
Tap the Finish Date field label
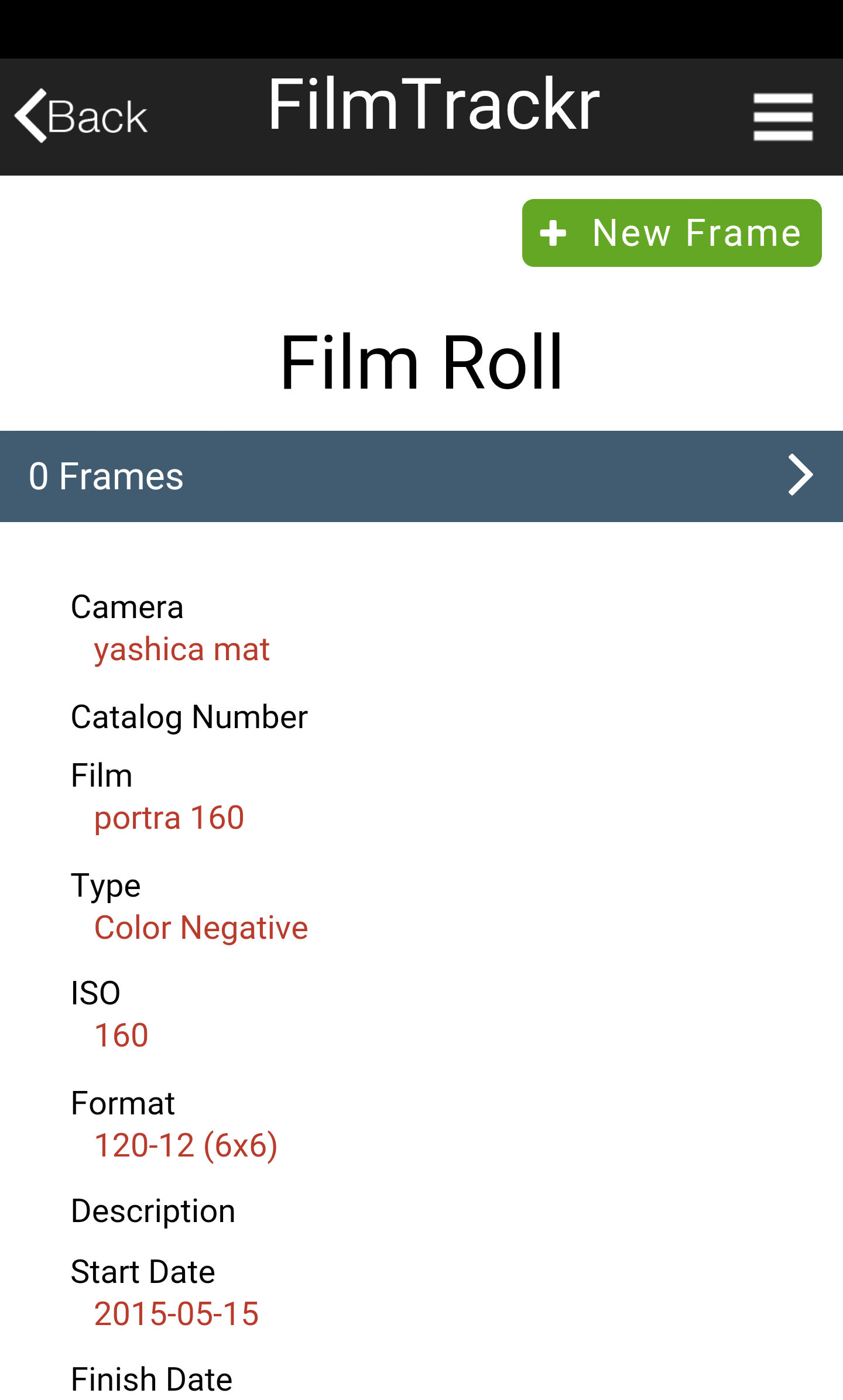(152, 1380)
